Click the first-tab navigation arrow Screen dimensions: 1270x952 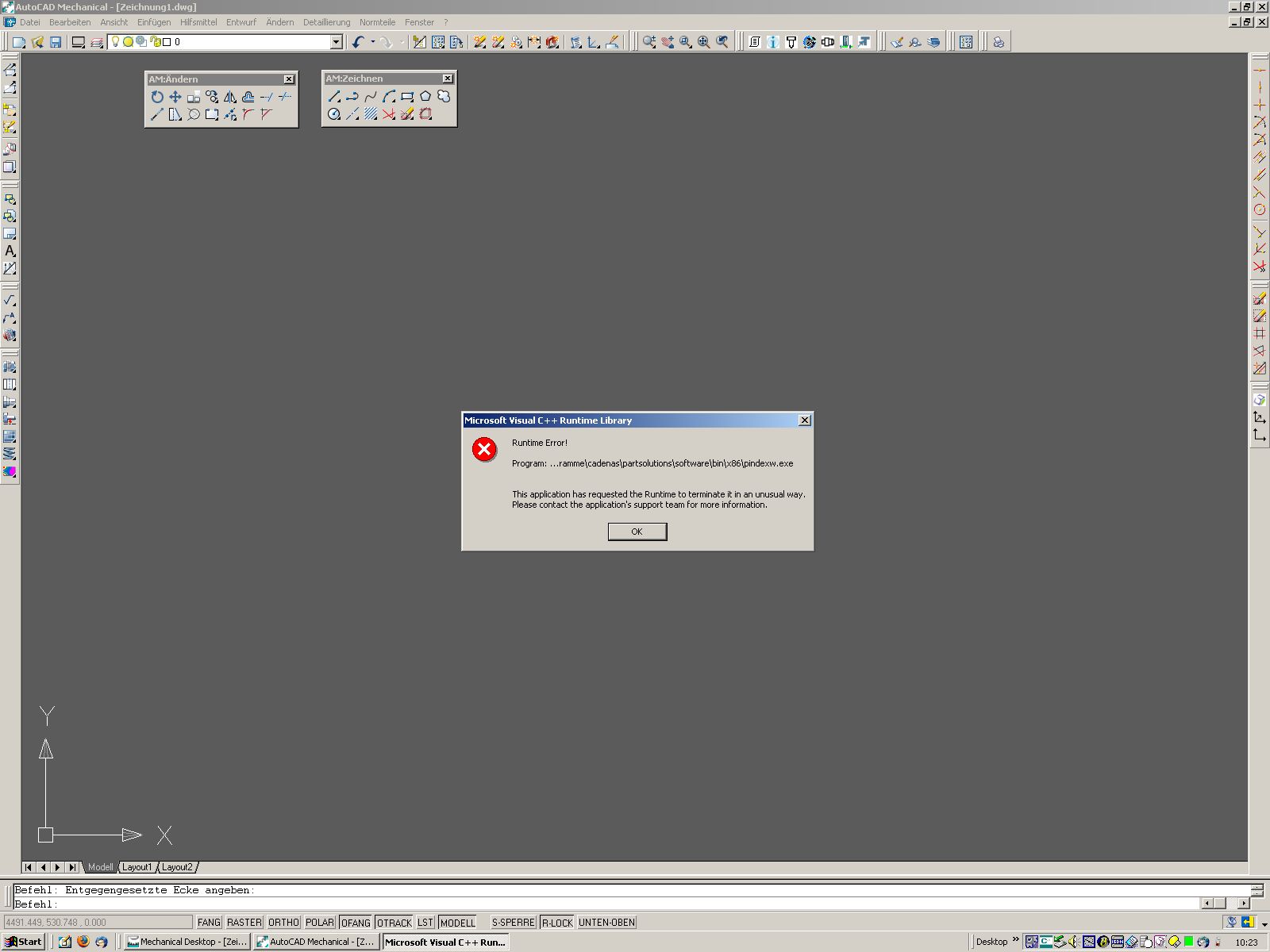[29, 867]
